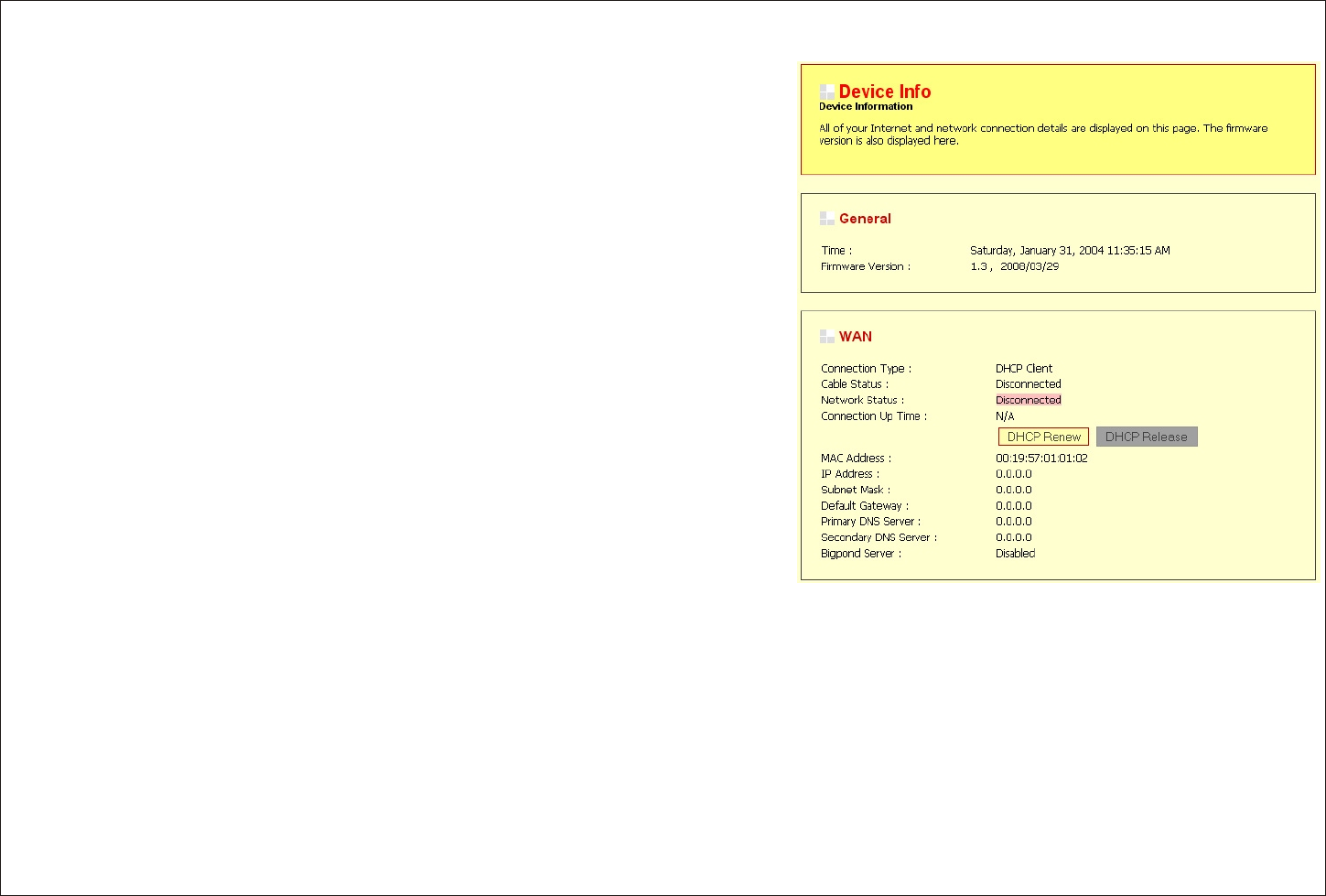Click the Device Info heading icon
This screenshot has width=1326, height=896.
[x=826, y=92]
